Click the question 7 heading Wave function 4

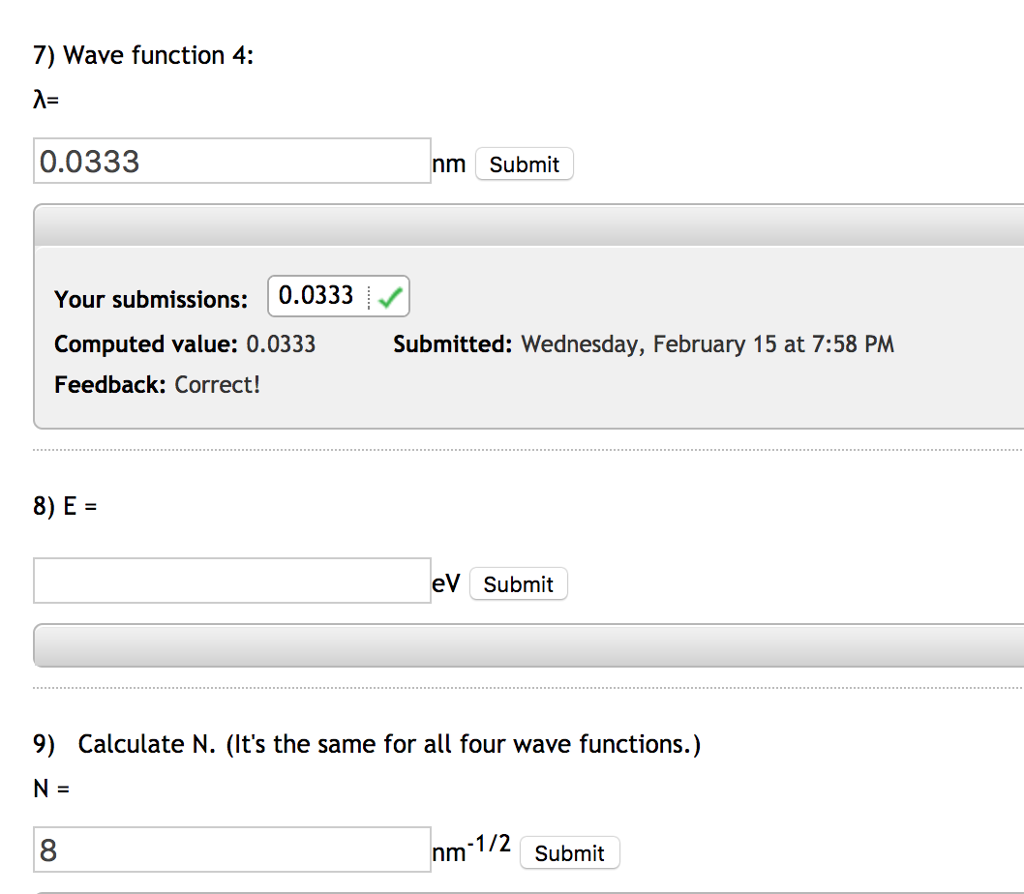143,55
